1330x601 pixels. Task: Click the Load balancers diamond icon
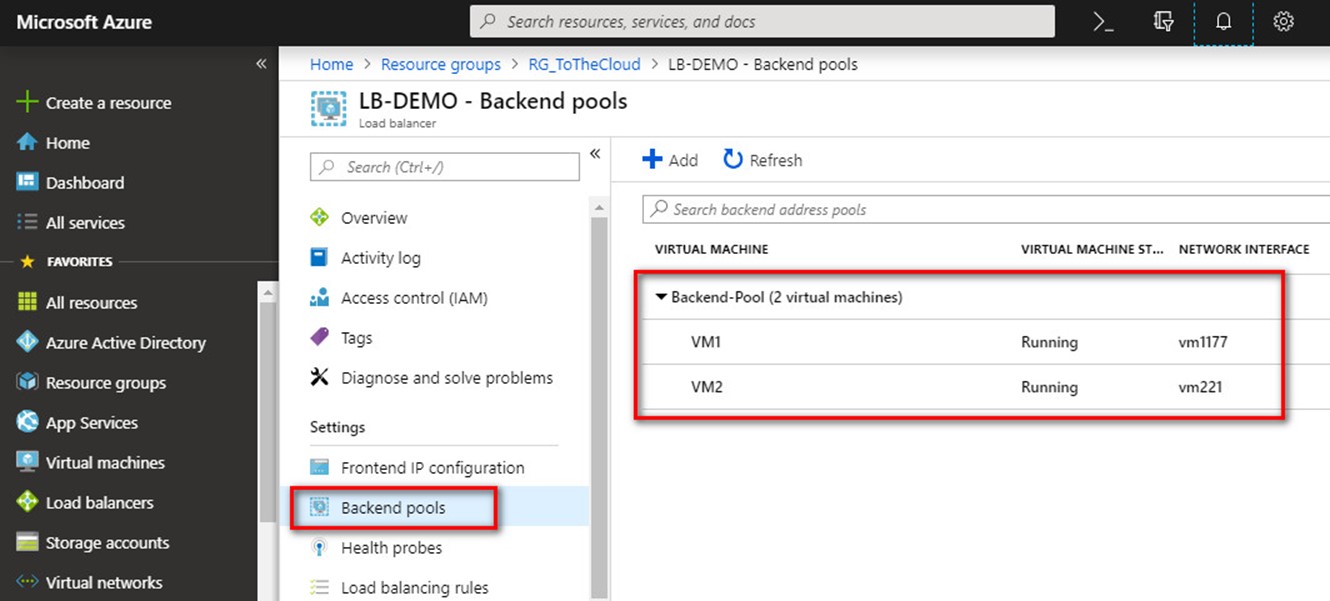coord(27,503)
